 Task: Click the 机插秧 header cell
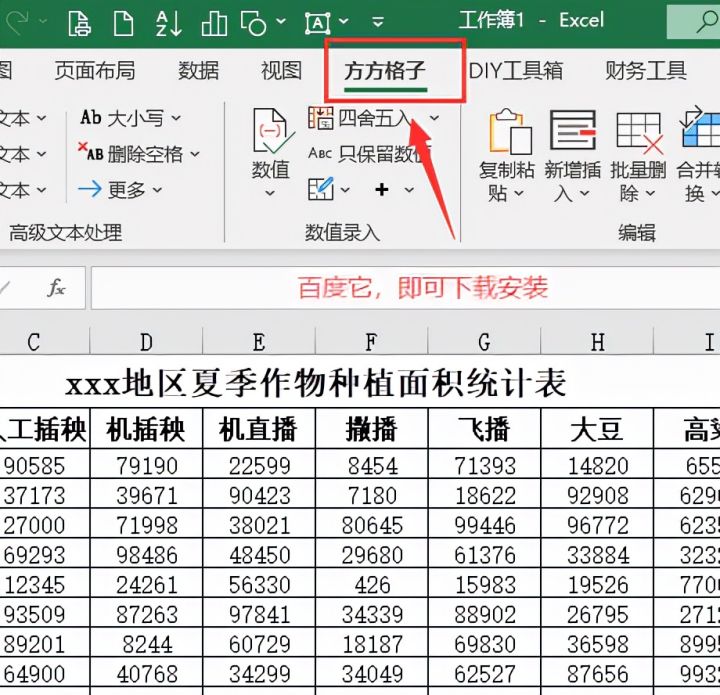click(x=146, y=430)
